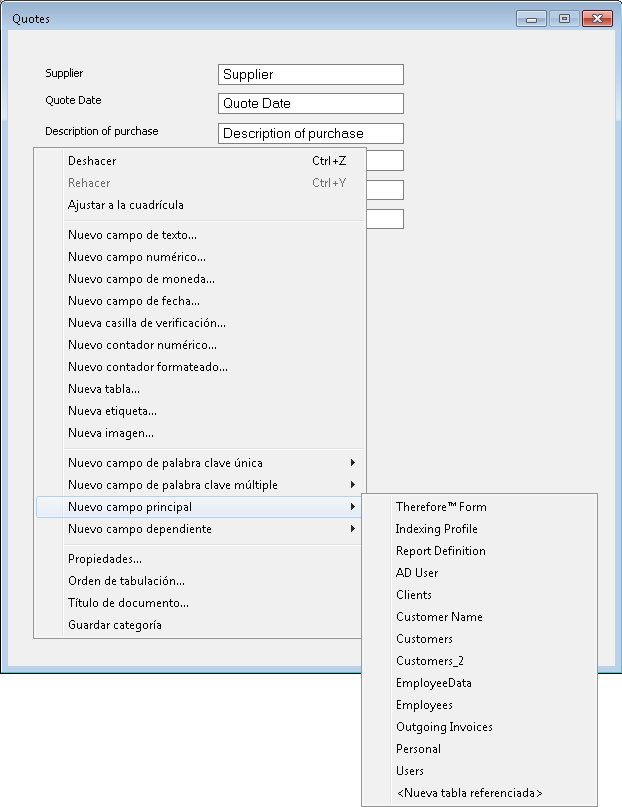Viewport: 622px width, 807px height.
Task: Select Nueva tabla... menu entry
Action: [201, 389]
